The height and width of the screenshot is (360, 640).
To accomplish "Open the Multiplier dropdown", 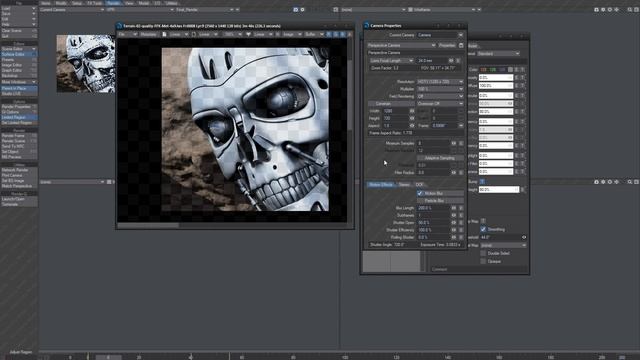I will coord(440,89).
